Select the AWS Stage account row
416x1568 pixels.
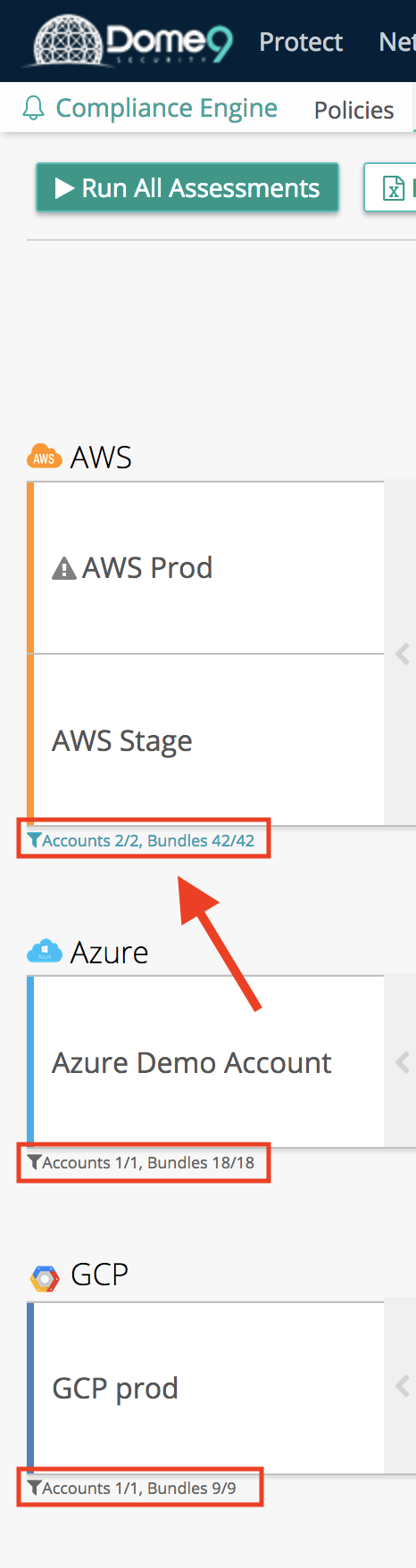(x=209, y=739)
